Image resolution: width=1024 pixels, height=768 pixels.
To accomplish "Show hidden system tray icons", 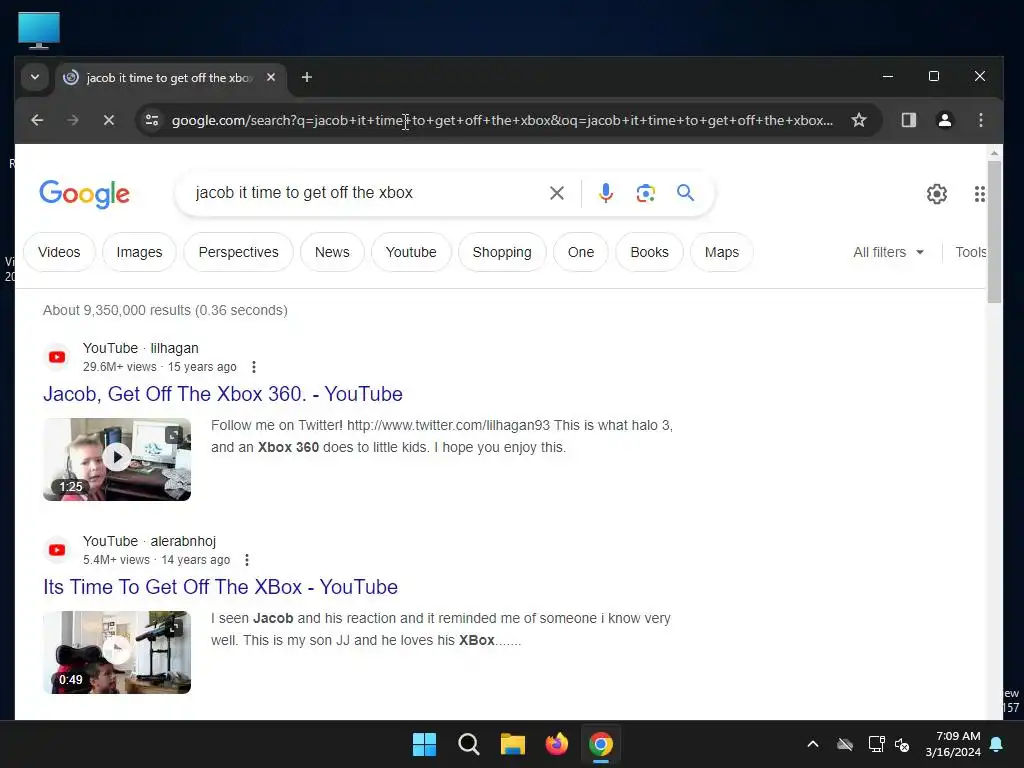I will tap(812, 744).
